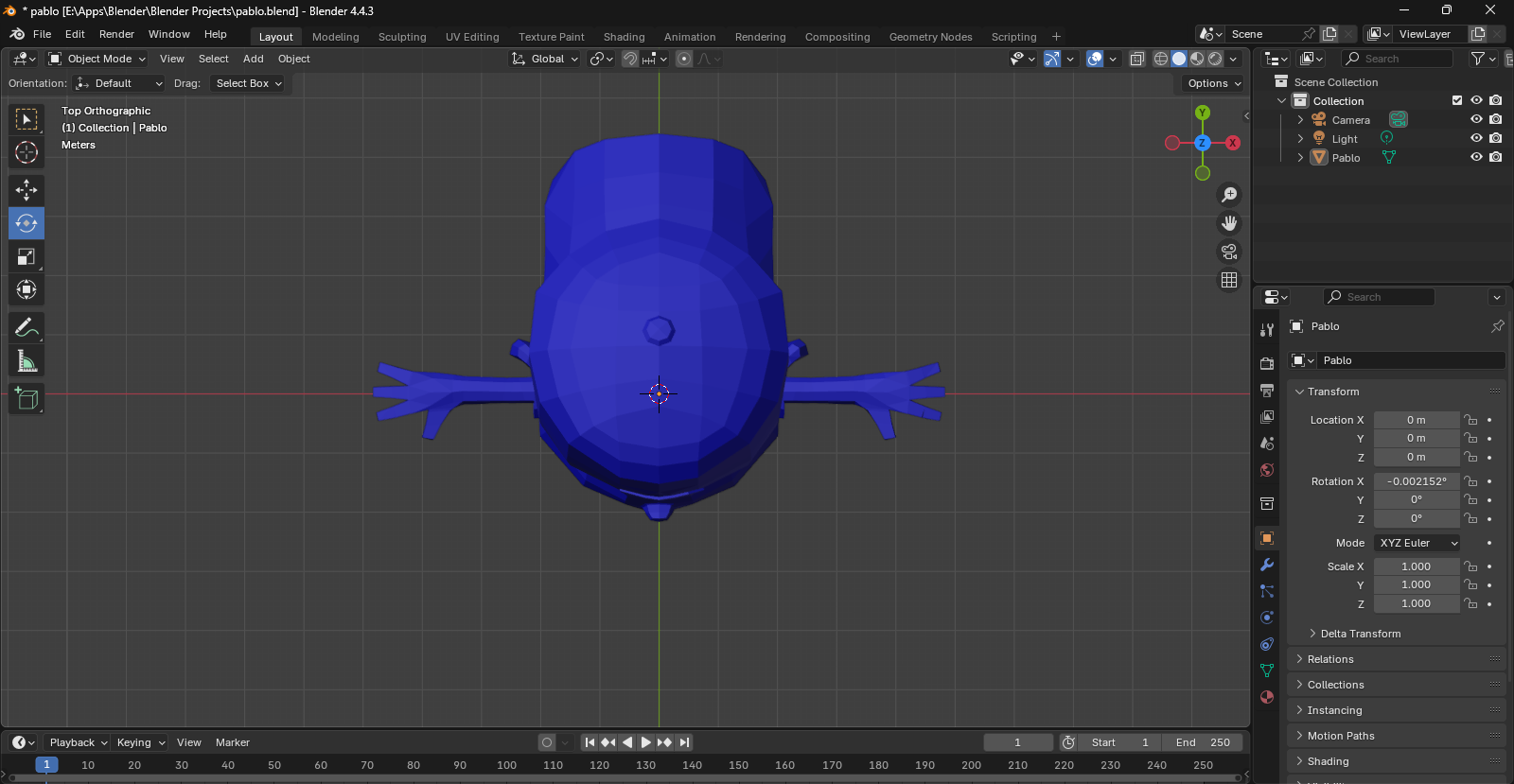The image size is (1514, 784).
Task: Open the Object Data mesh tab
Action: point(1267,671)
